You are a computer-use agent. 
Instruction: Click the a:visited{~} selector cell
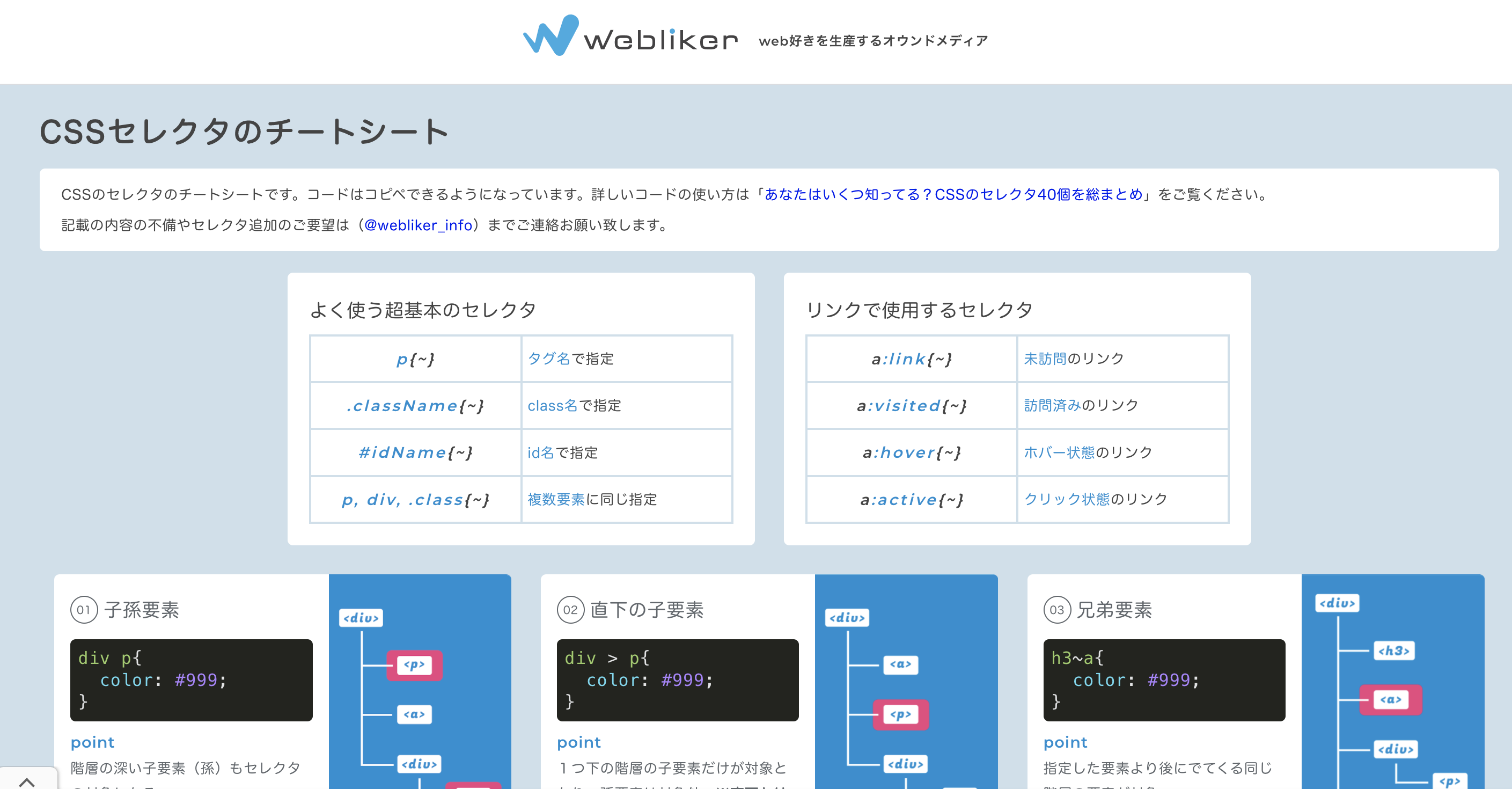point(911,406)
